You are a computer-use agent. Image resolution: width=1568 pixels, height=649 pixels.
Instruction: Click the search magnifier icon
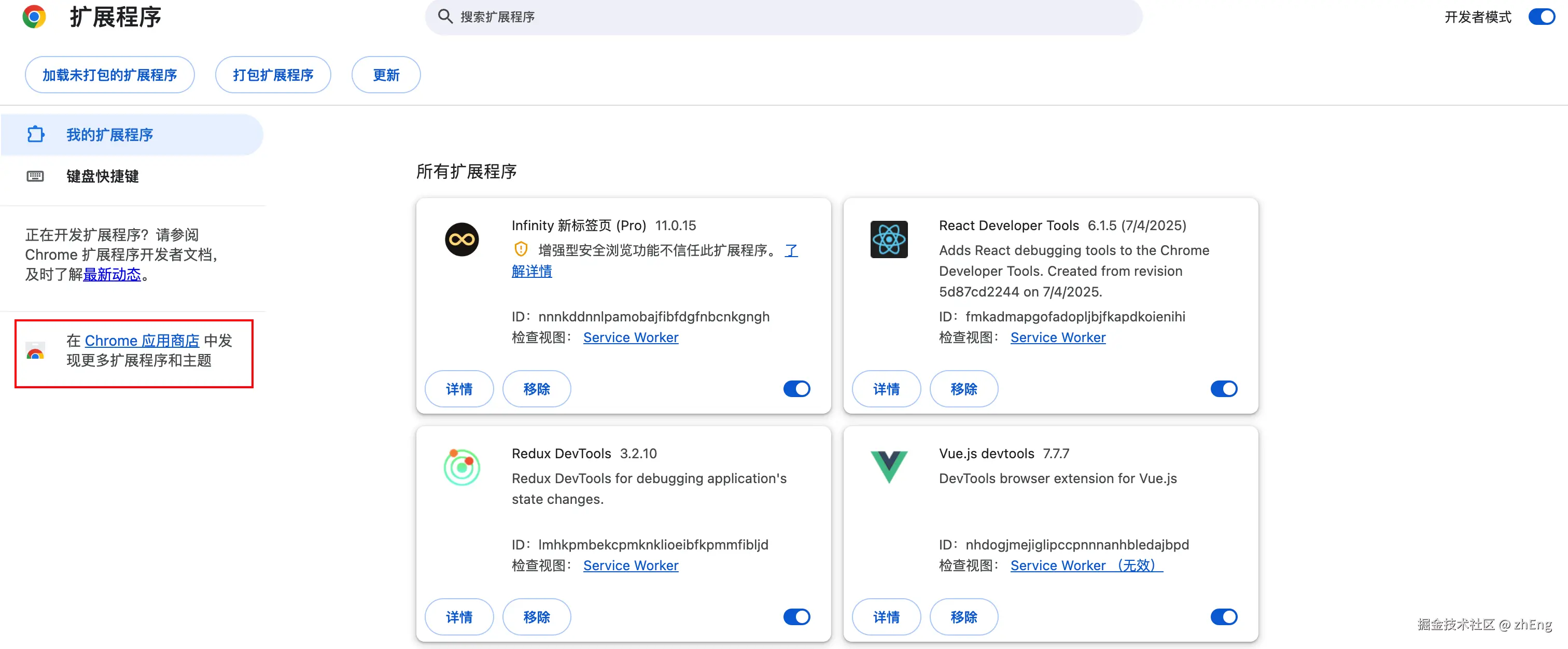[x=445, y=17]
